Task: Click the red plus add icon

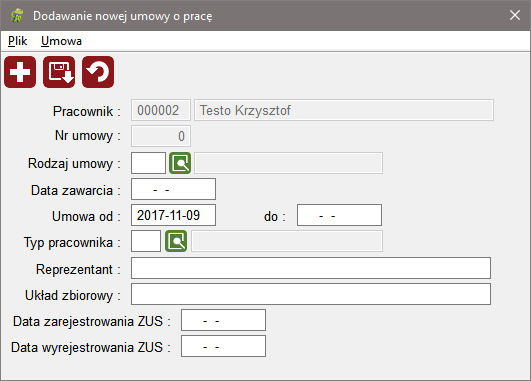Action: point(20,72)
